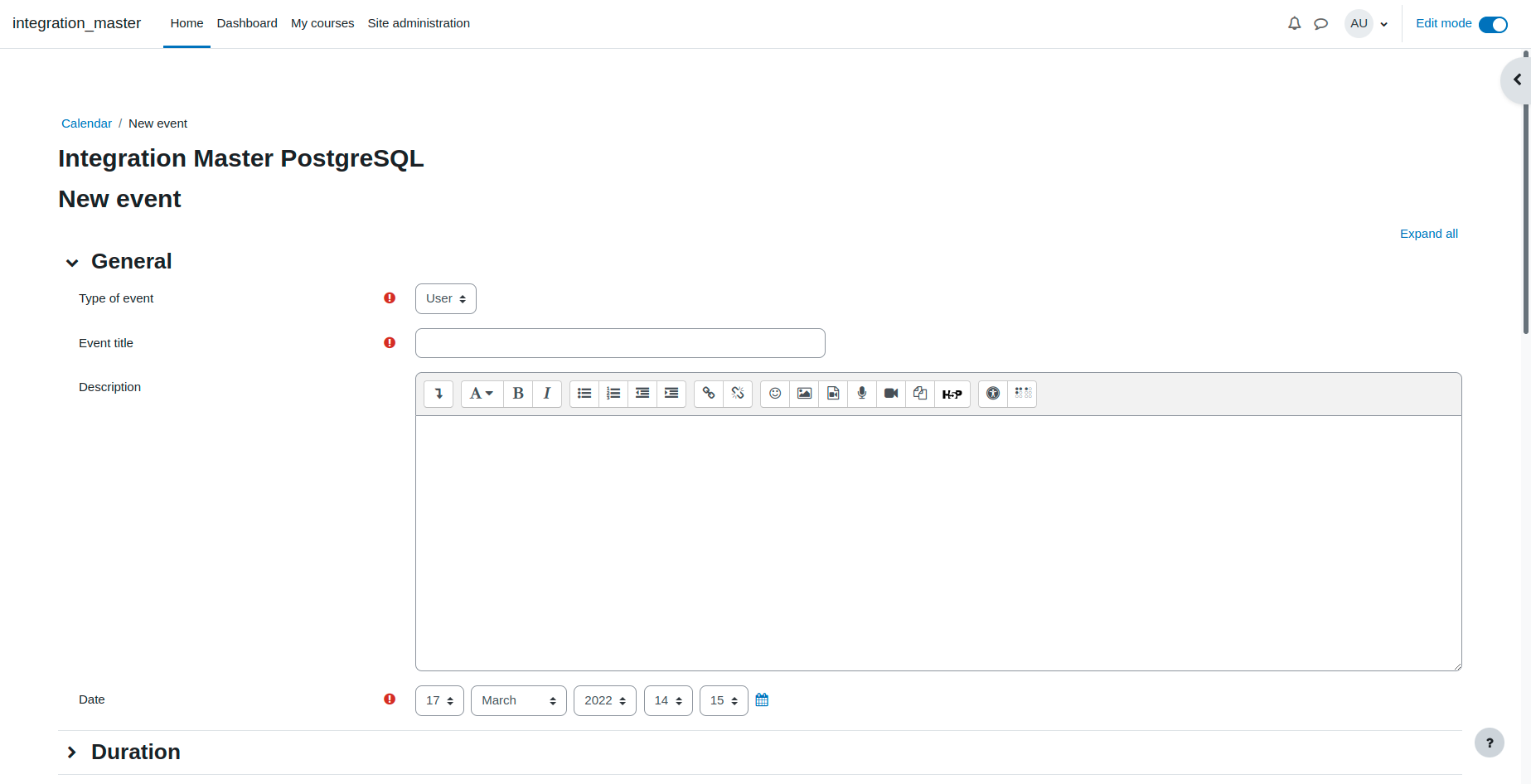Expand the Duration section
The height and width of the screenshot is (784, 1531).
pyautogui.click(x=72, y=753)
